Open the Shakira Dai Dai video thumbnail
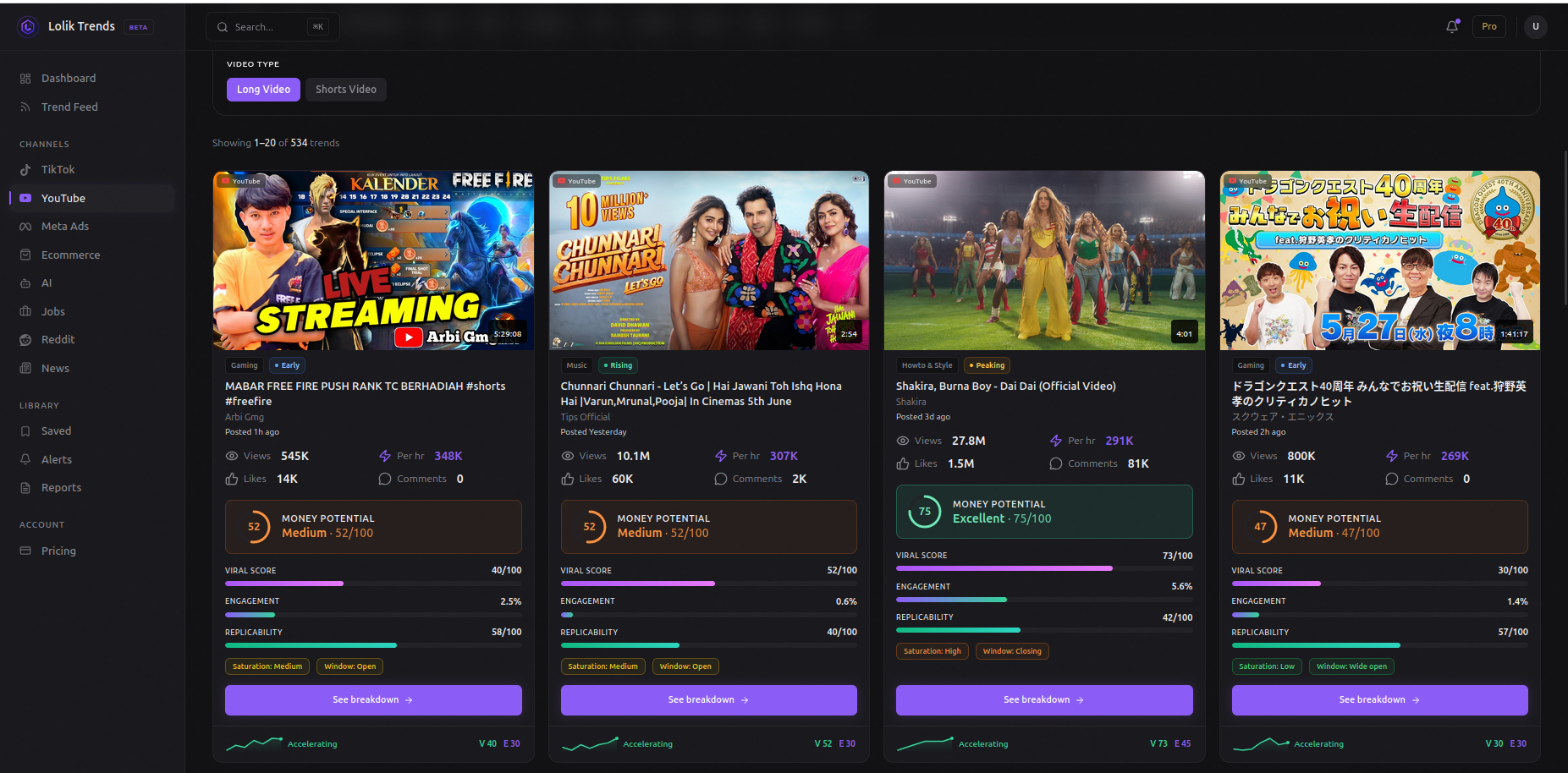 click(1044, 260)
